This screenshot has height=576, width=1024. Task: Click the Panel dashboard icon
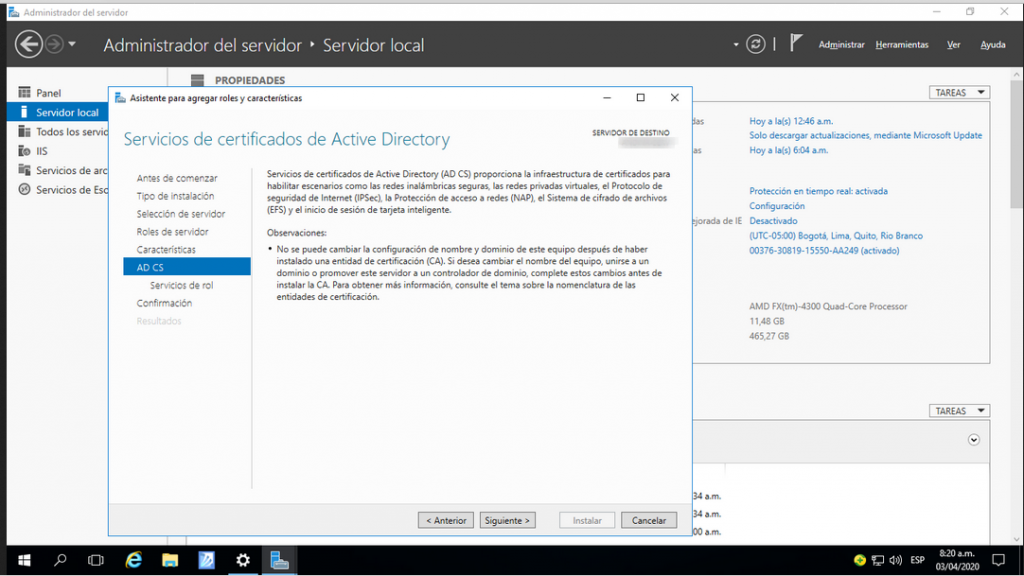click(25, 92)
